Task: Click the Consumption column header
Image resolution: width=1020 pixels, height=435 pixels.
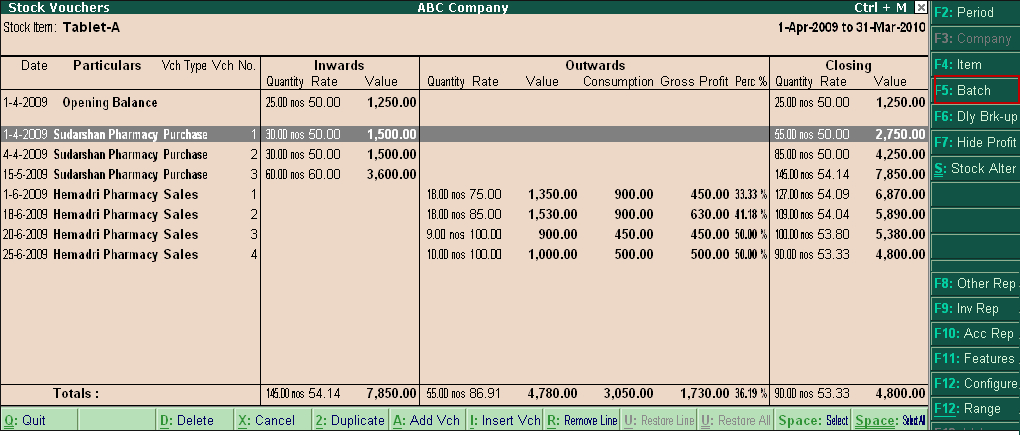Action: click(618, 82)
